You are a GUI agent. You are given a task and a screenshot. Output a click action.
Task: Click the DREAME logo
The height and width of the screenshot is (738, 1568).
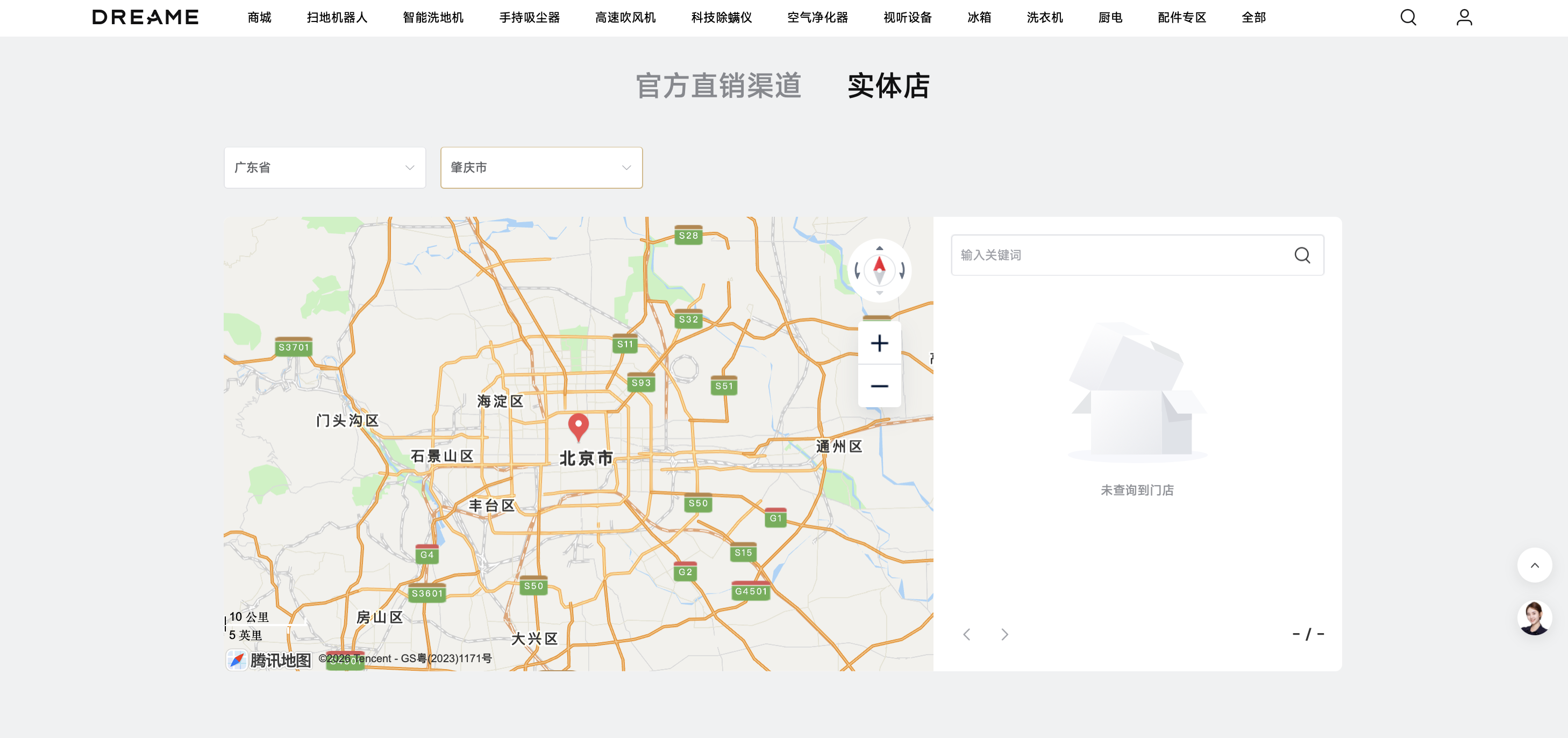click(145, 17)
